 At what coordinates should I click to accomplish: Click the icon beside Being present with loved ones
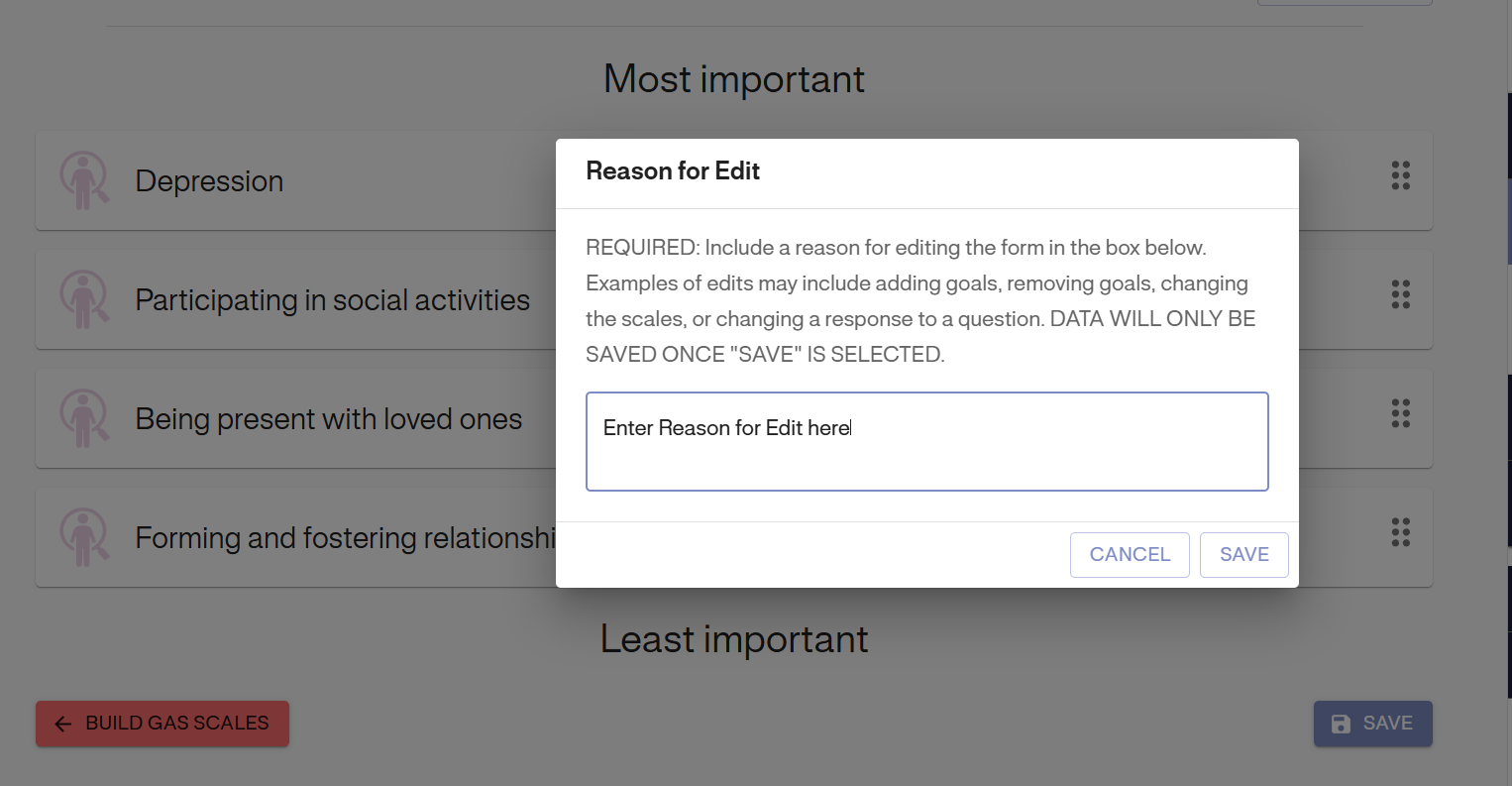click(84, 418)
